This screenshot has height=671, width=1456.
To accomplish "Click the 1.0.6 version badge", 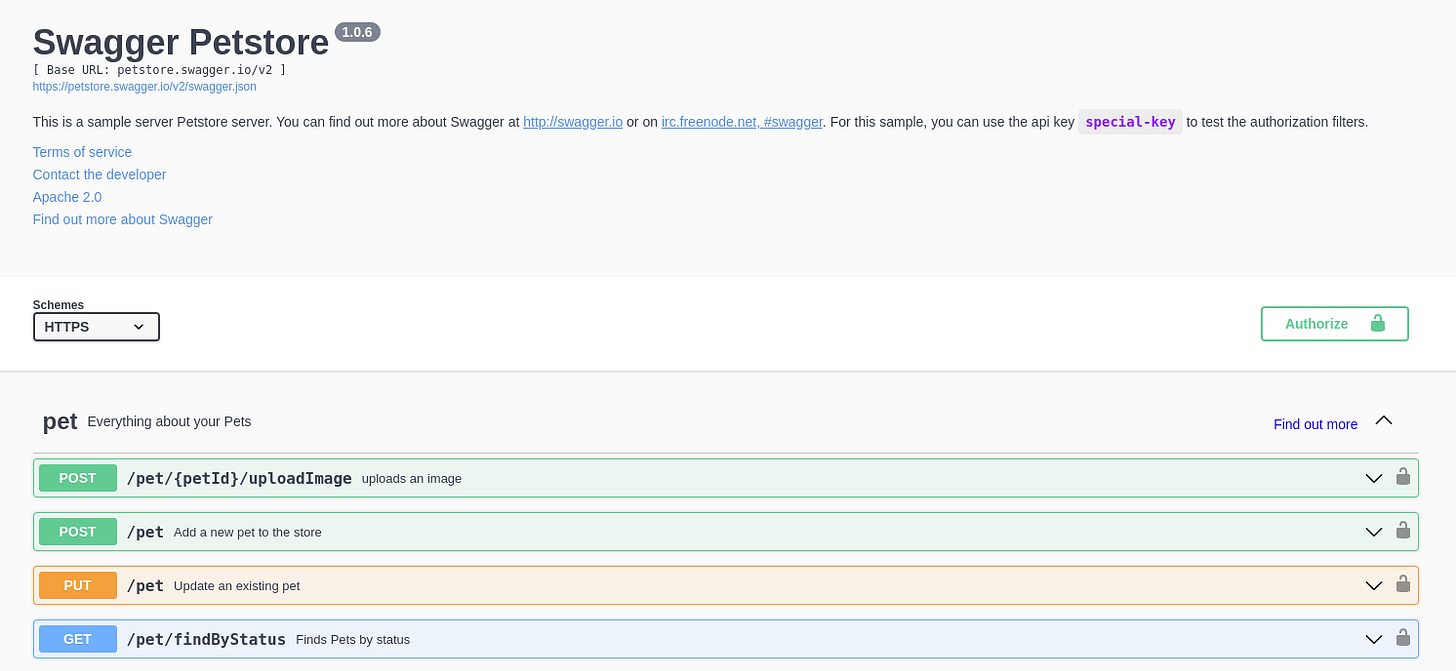I will pos(357,31).
